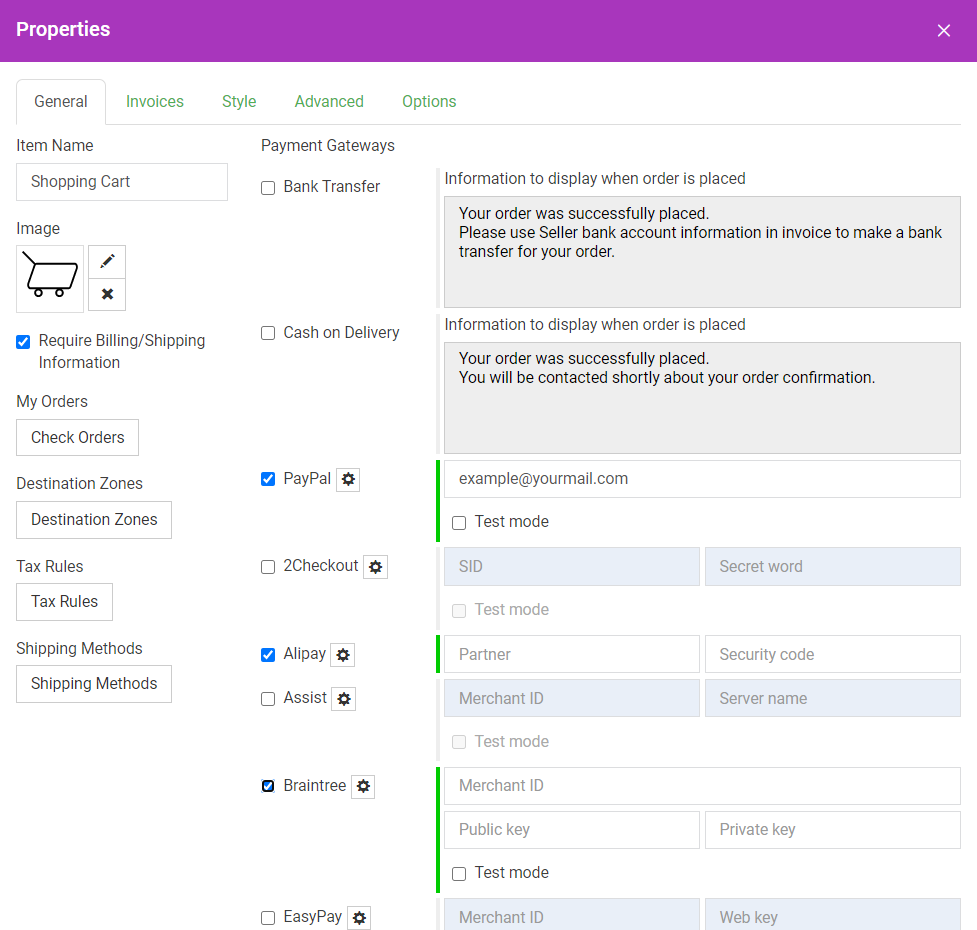Image resolution: width=977 pixels, height=930 pixels.
Task: Remove the cart image with X icon
Action: coord(107,294)
